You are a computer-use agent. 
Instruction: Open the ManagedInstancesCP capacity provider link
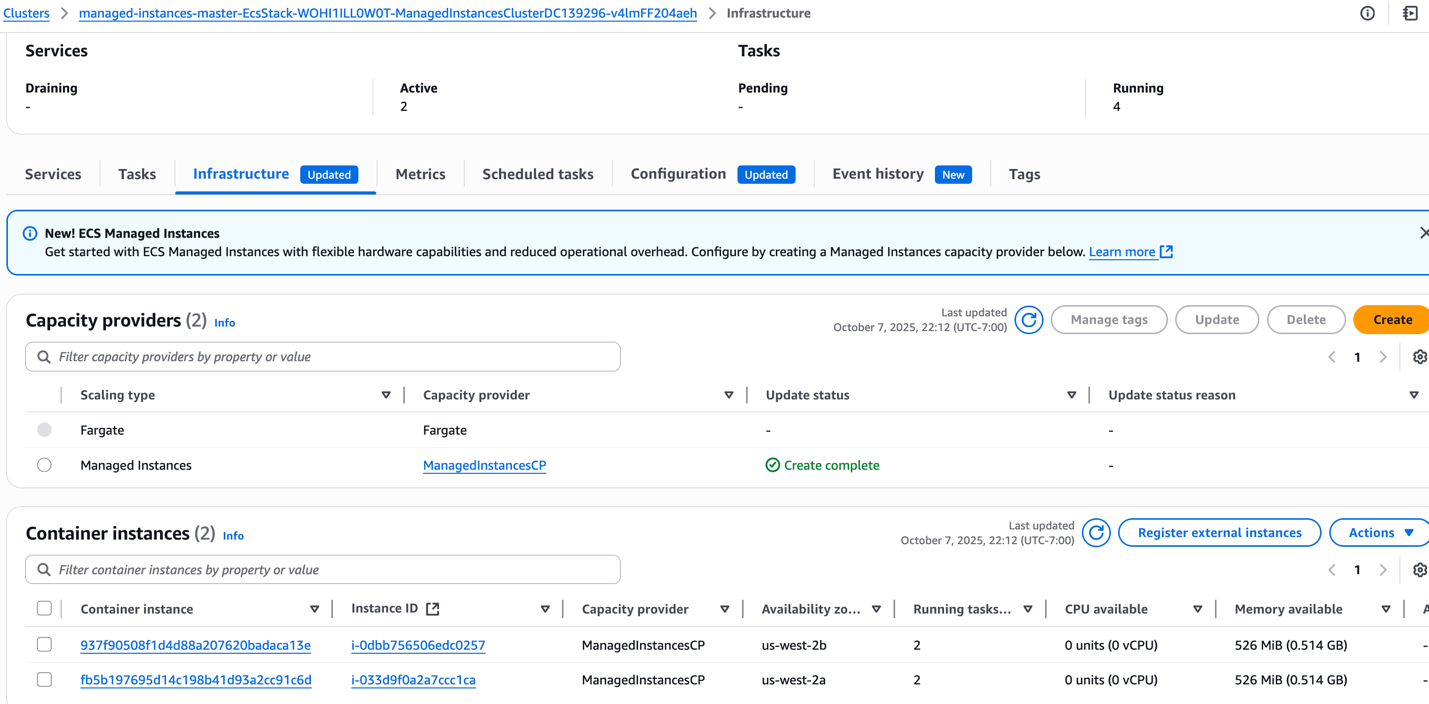(484, 465)
